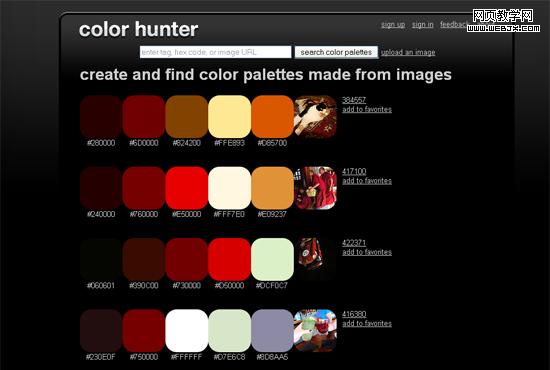Image resolution: width=550 pixels, height=370 pixels.
Task: Select the #D50000 color swatch
Action: [x=229, y=260]
